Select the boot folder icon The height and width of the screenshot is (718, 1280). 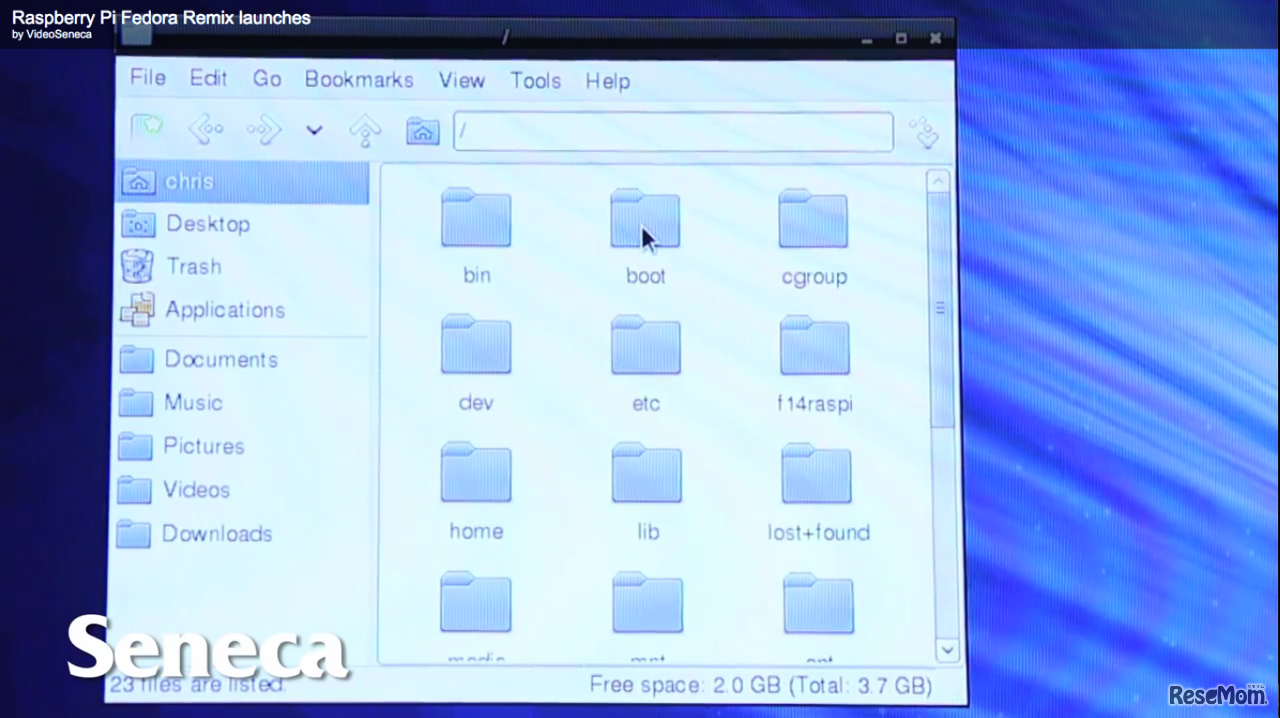click(645, 218)
